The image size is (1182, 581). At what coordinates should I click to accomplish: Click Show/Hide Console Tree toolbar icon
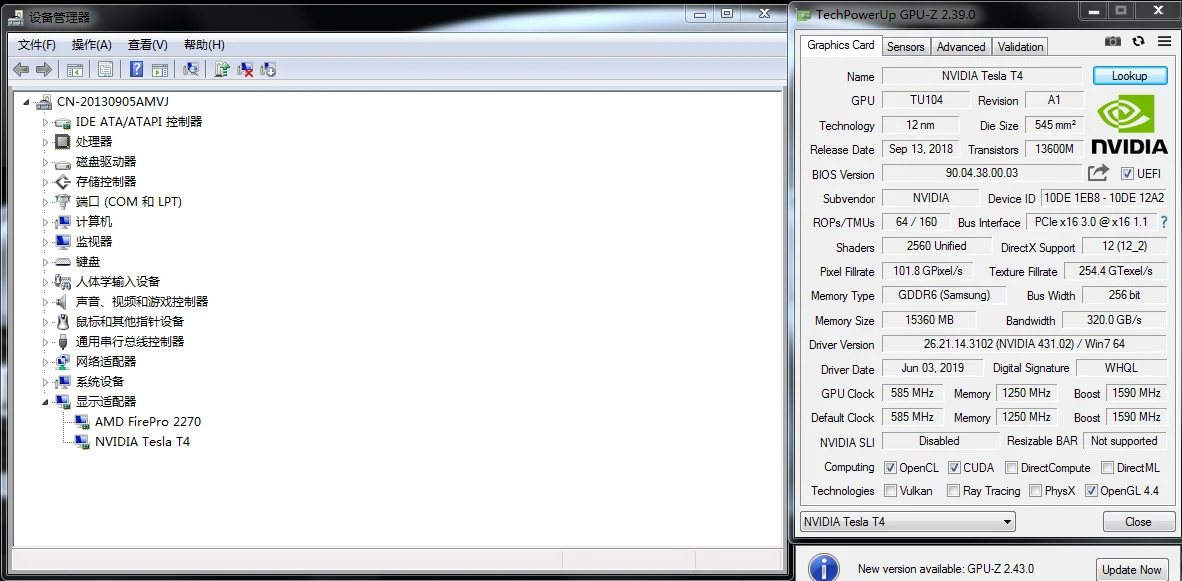coord(75,70)
